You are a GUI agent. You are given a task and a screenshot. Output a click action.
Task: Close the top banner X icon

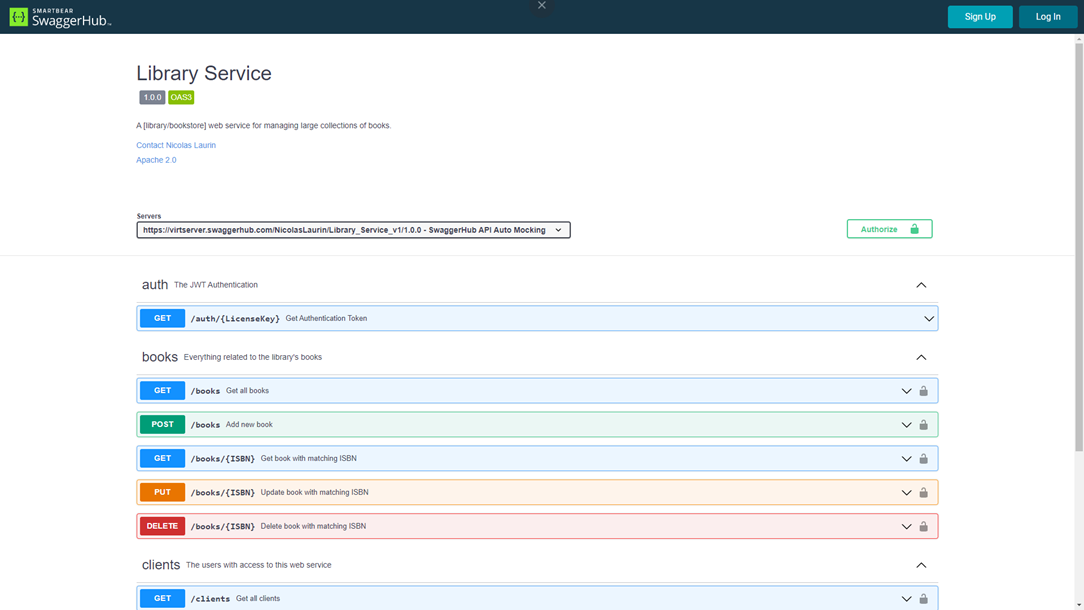coord(542,6)
